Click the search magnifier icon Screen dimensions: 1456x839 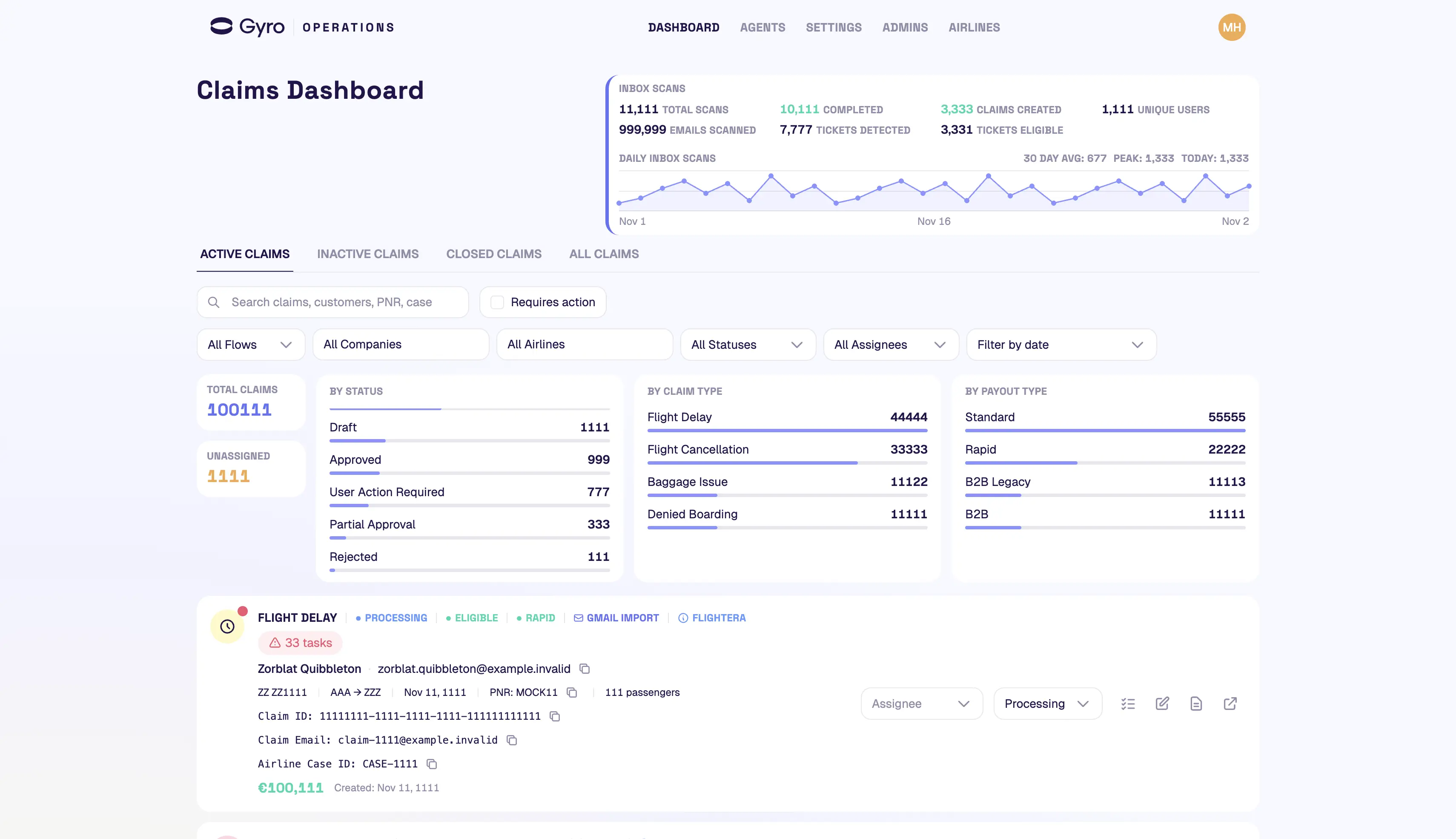(214, 302)
